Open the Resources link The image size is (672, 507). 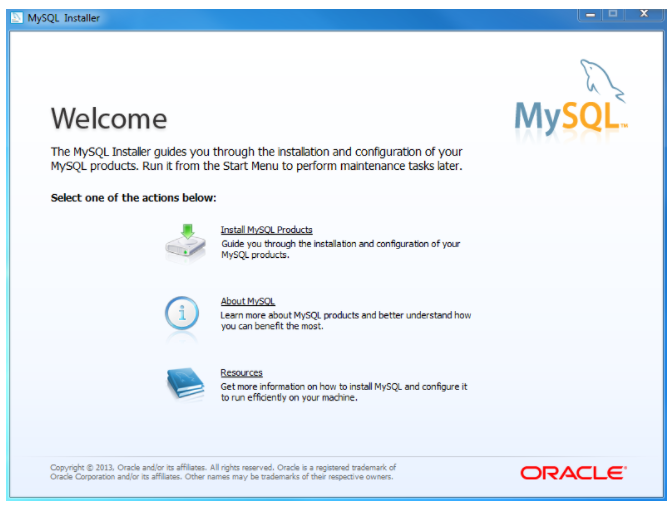click(241, 373)
